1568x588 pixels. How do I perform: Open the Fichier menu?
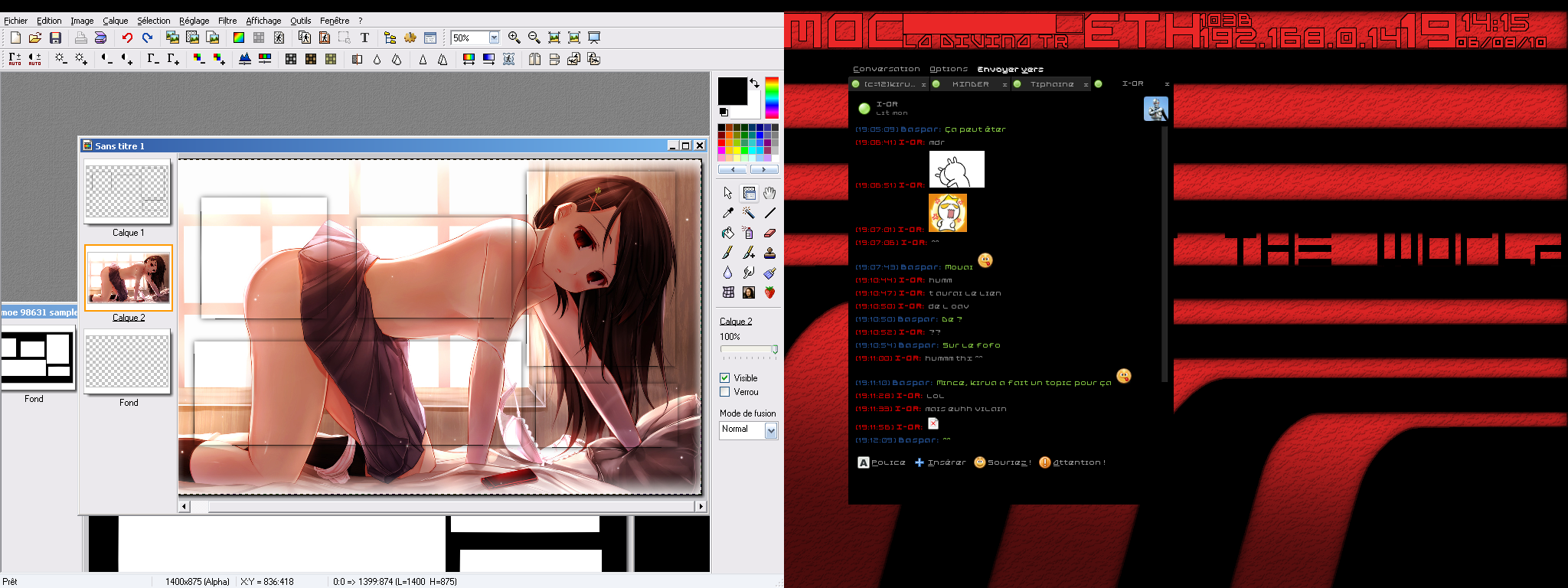[15, 21]
